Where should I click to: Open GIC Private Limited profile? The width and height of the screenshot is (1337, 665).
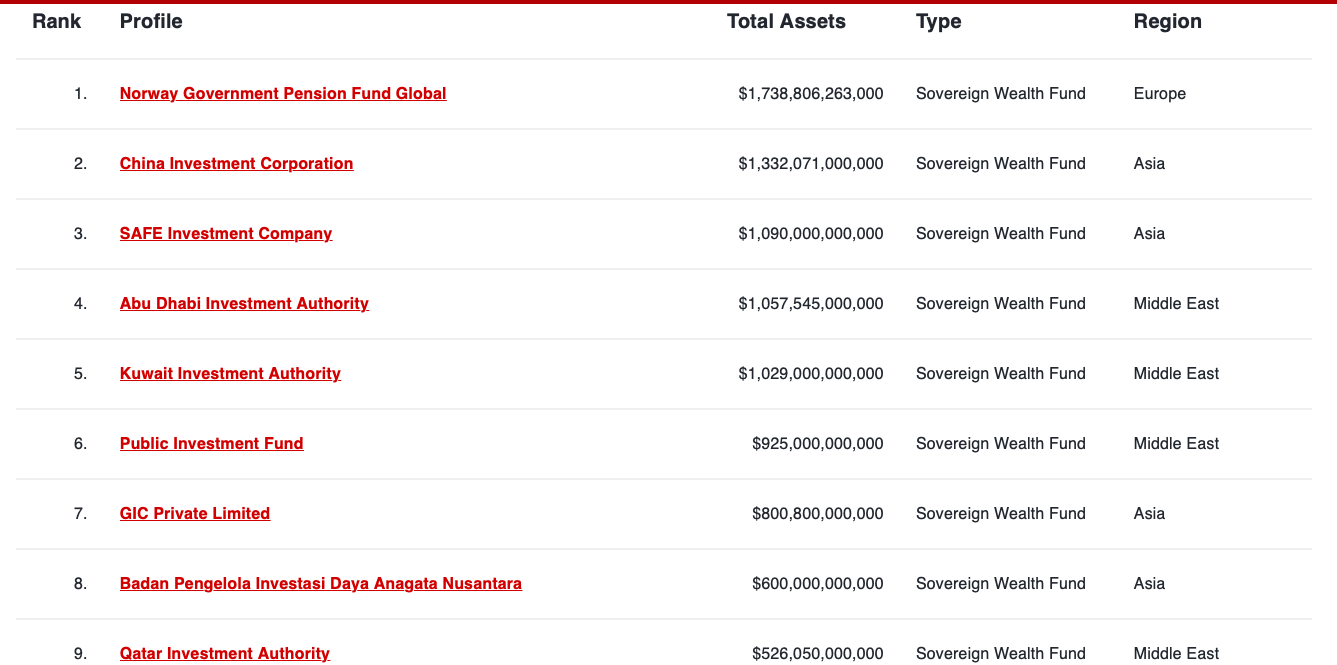[195, 513]
